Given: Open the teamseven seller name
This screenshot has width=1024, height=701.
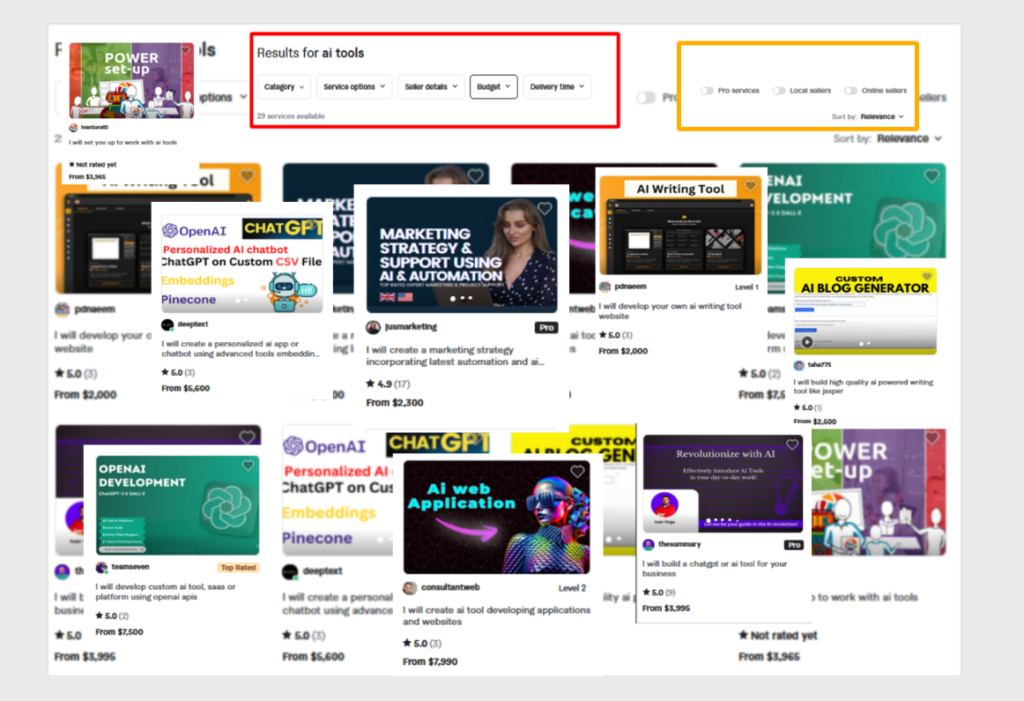Looking at the screenshot, I should coord(130,566).
